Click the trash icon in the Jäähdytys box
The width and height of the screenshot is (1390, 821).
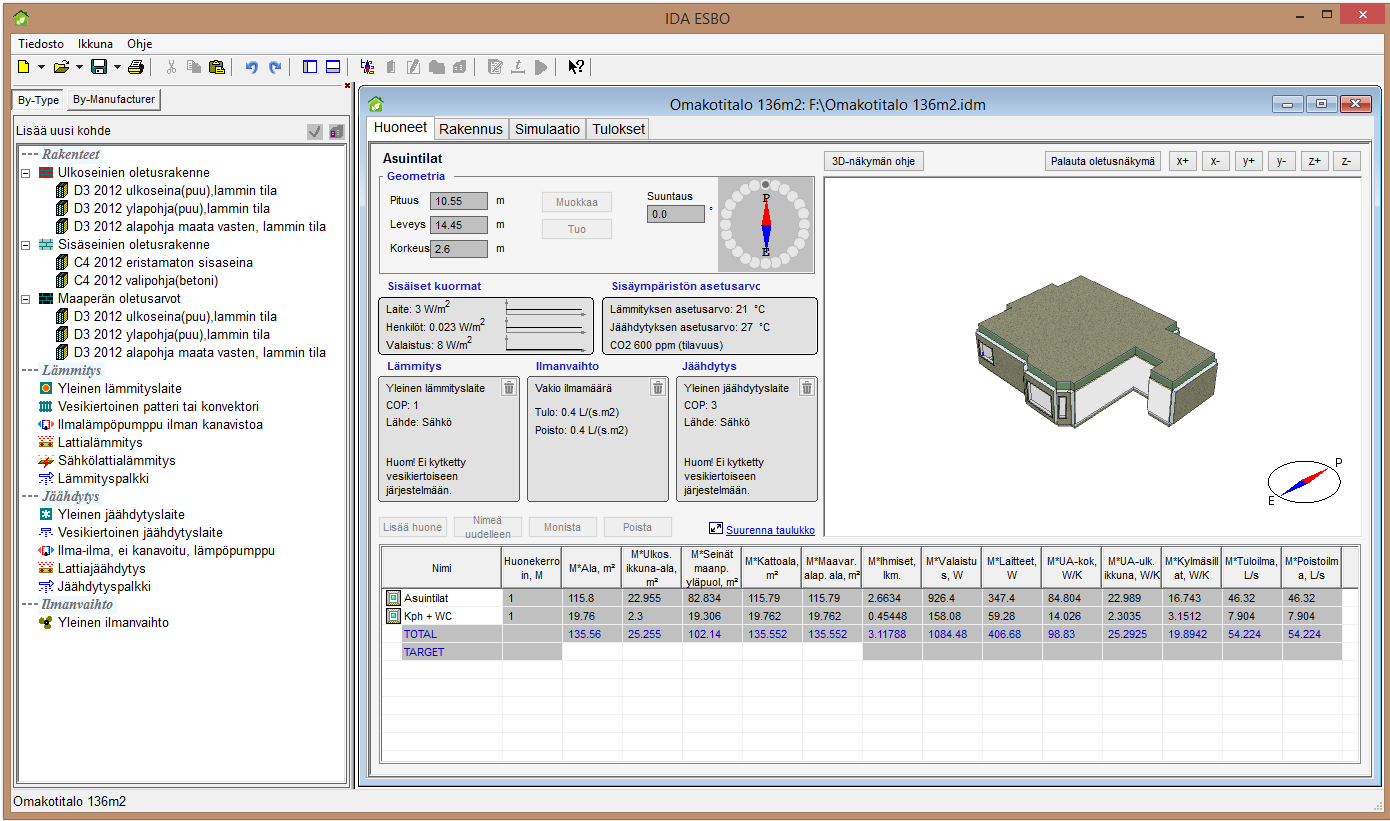point(806,388)
